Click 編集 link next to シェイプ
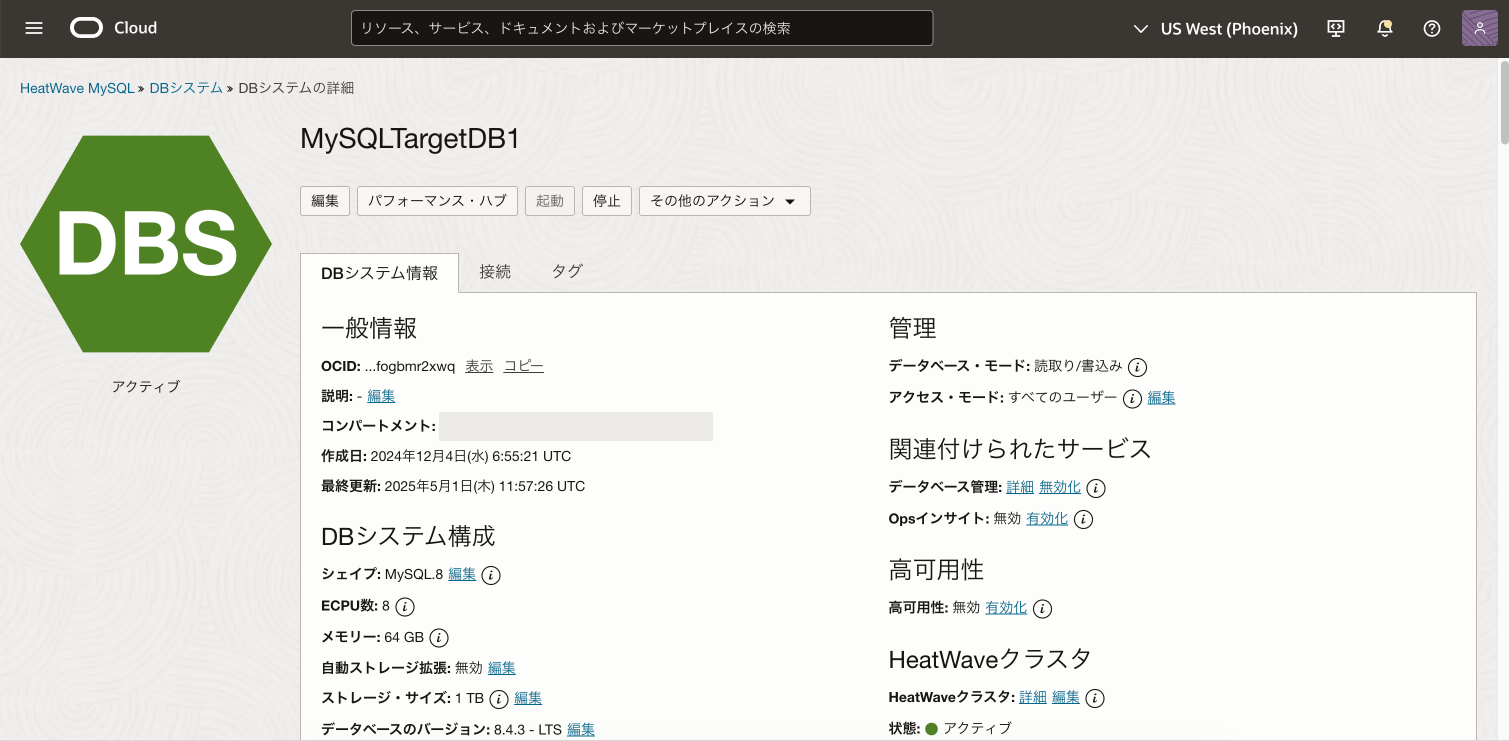The height and width of the screenshot is (741, 1509). tap(462, 574)
